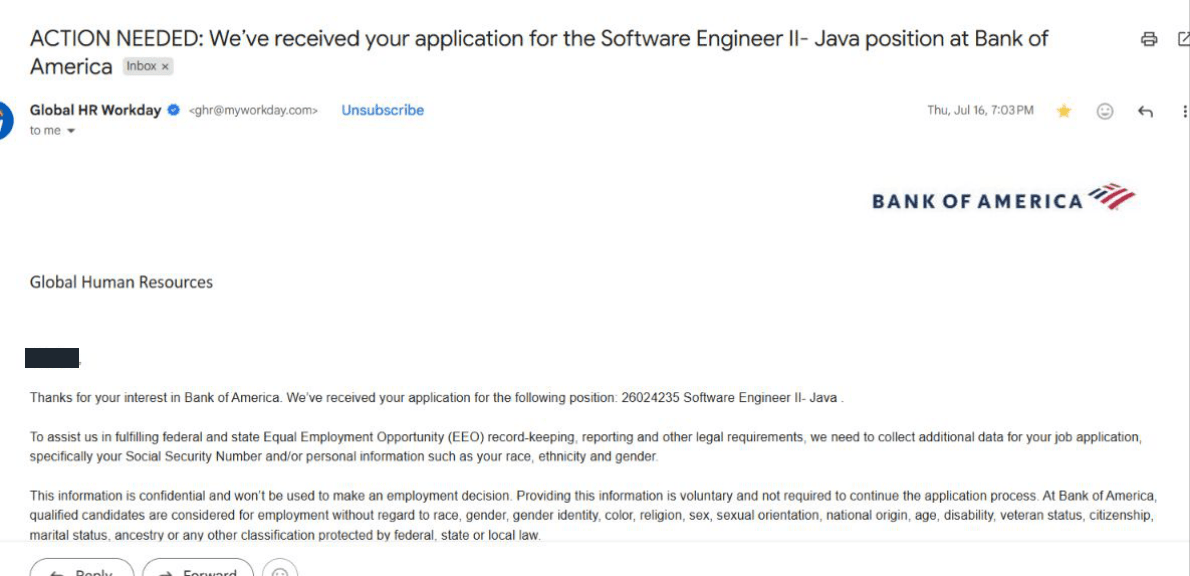
Task: Select the sender name "Global HR Workday"
Action: tap(96, 110)
